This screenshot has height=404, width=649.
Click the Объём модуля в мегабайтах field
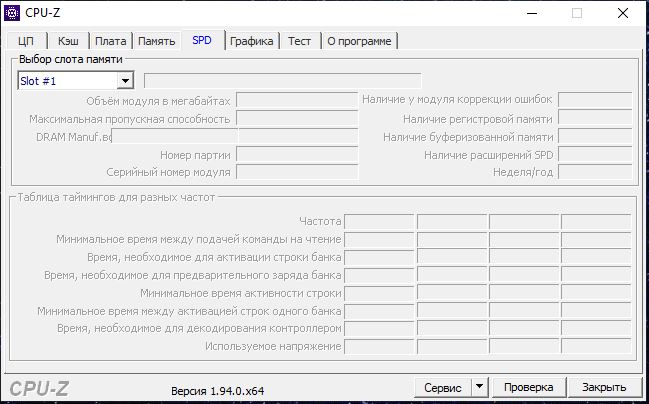tap(297, 101)
